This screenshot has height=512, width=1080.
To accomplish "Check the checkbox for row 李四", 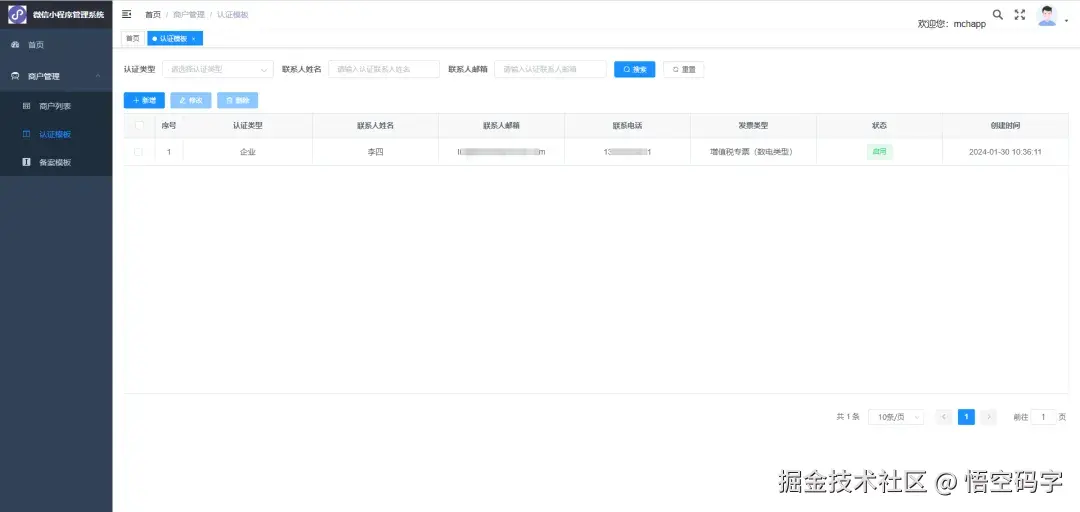I will pos(138,152).
